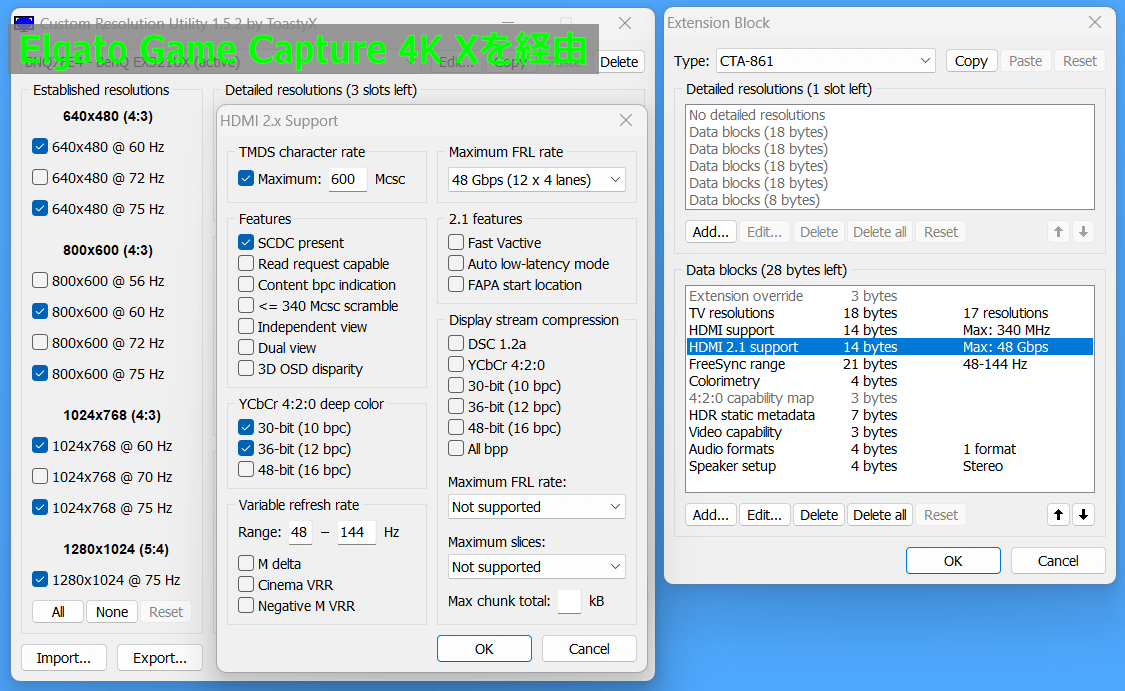Open the Type CTA-861 dropdown
The height and width of the screenshot is (691, 1125).
(x=826, y=61)
